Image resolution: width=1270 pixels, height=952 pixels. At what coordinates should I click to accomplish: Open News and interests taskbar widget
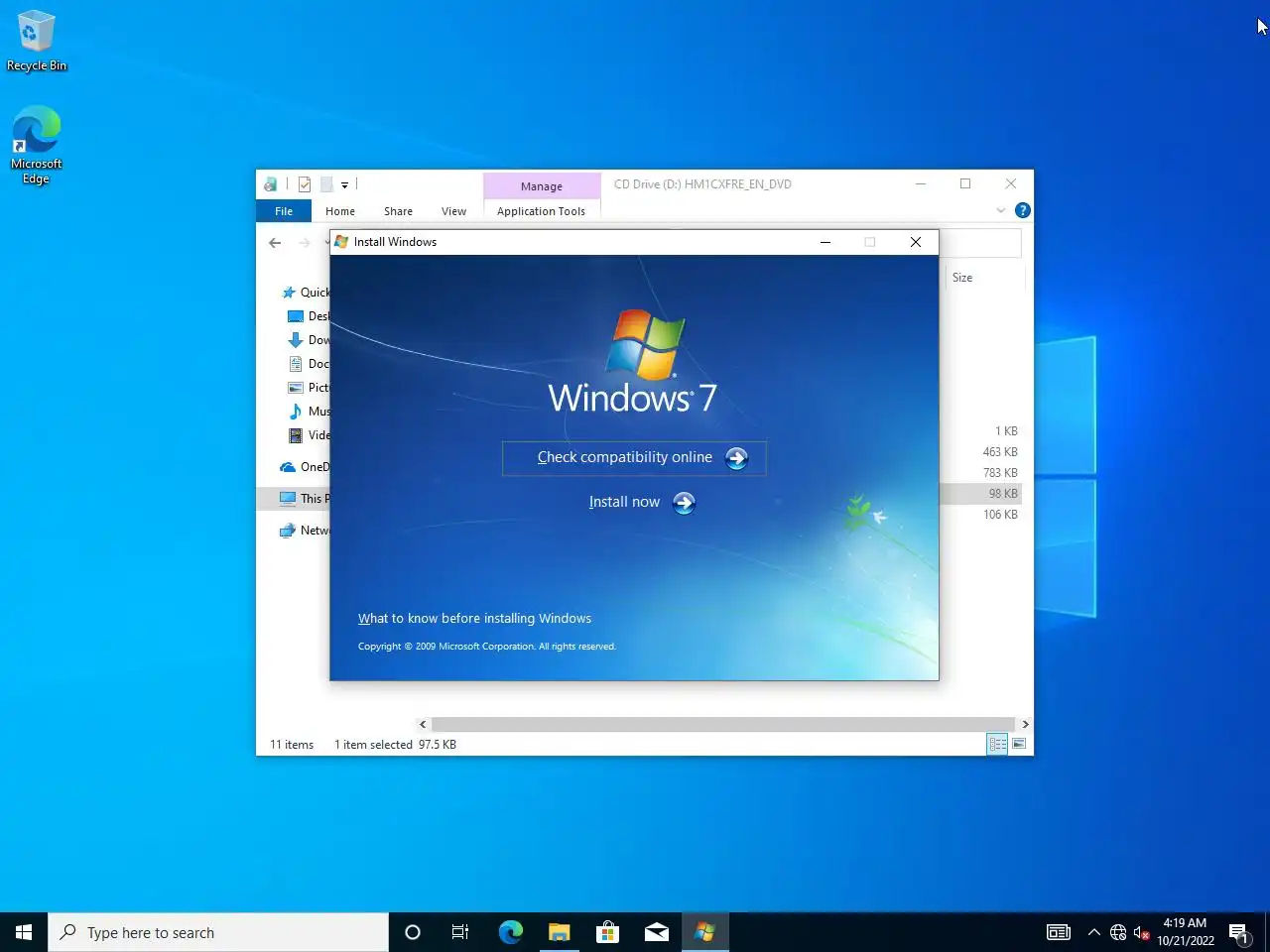pyautogui.click(x=1059, y=932)
